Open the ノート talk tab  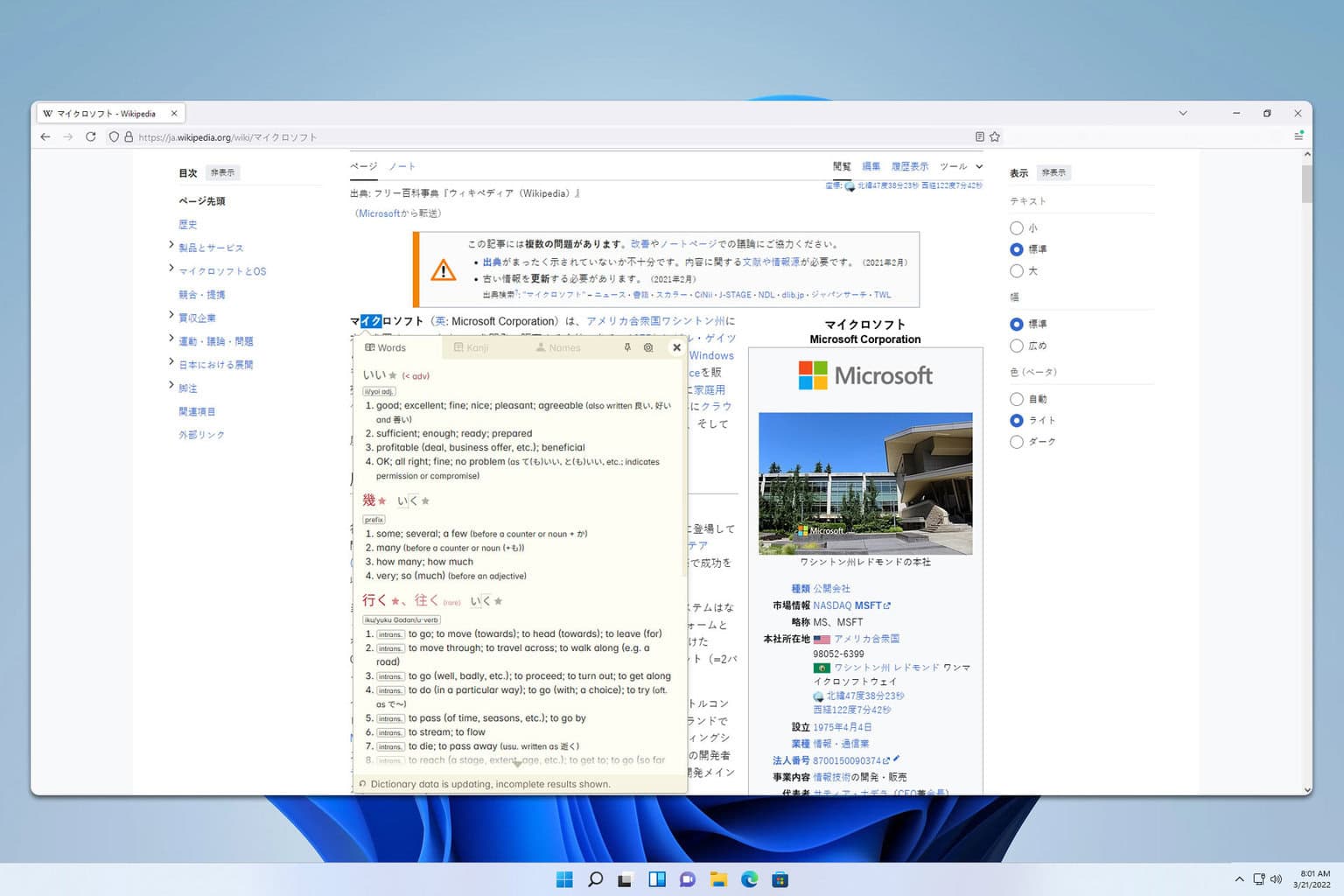[x=402, y=166]
